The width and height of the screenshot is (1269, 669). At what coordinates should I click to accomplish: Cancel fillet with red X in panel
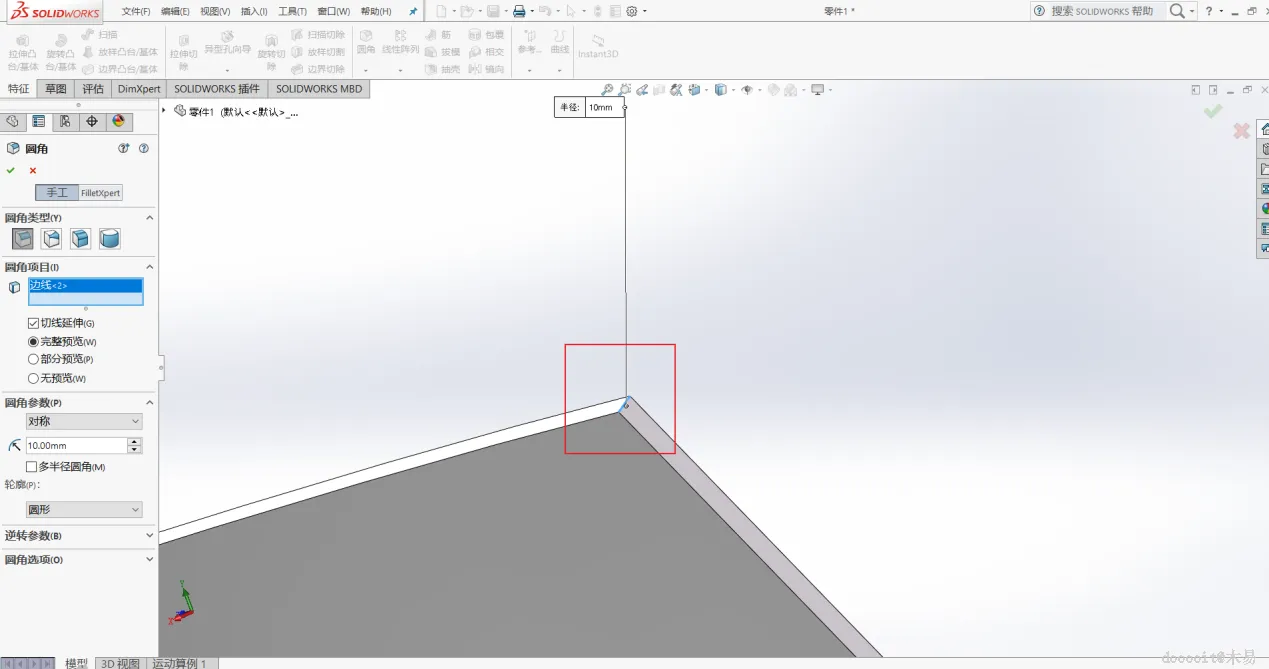click(33, 170)
